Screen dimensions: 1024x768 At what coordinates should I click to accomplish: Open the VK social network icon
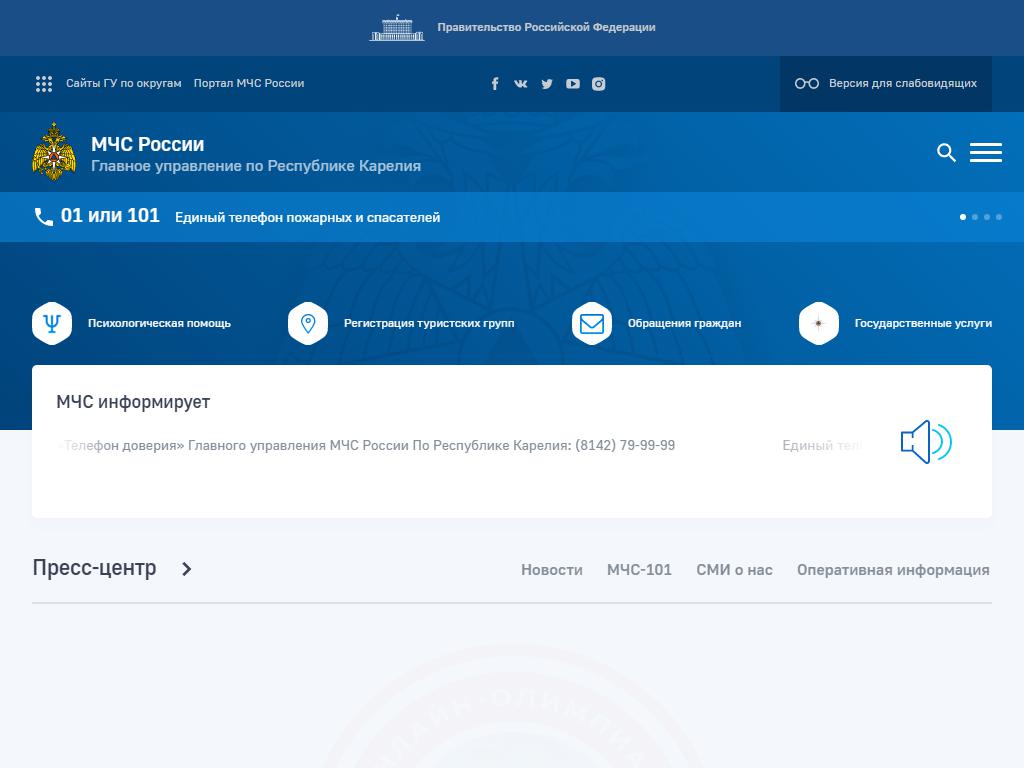click(x=521, y=84)
